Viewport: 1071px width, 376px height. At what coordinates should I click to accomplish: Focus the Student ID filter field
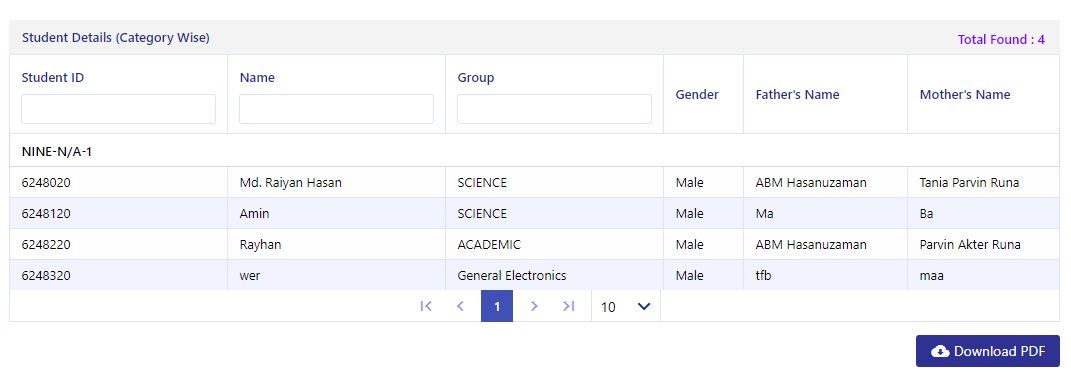tap(118, 109)
